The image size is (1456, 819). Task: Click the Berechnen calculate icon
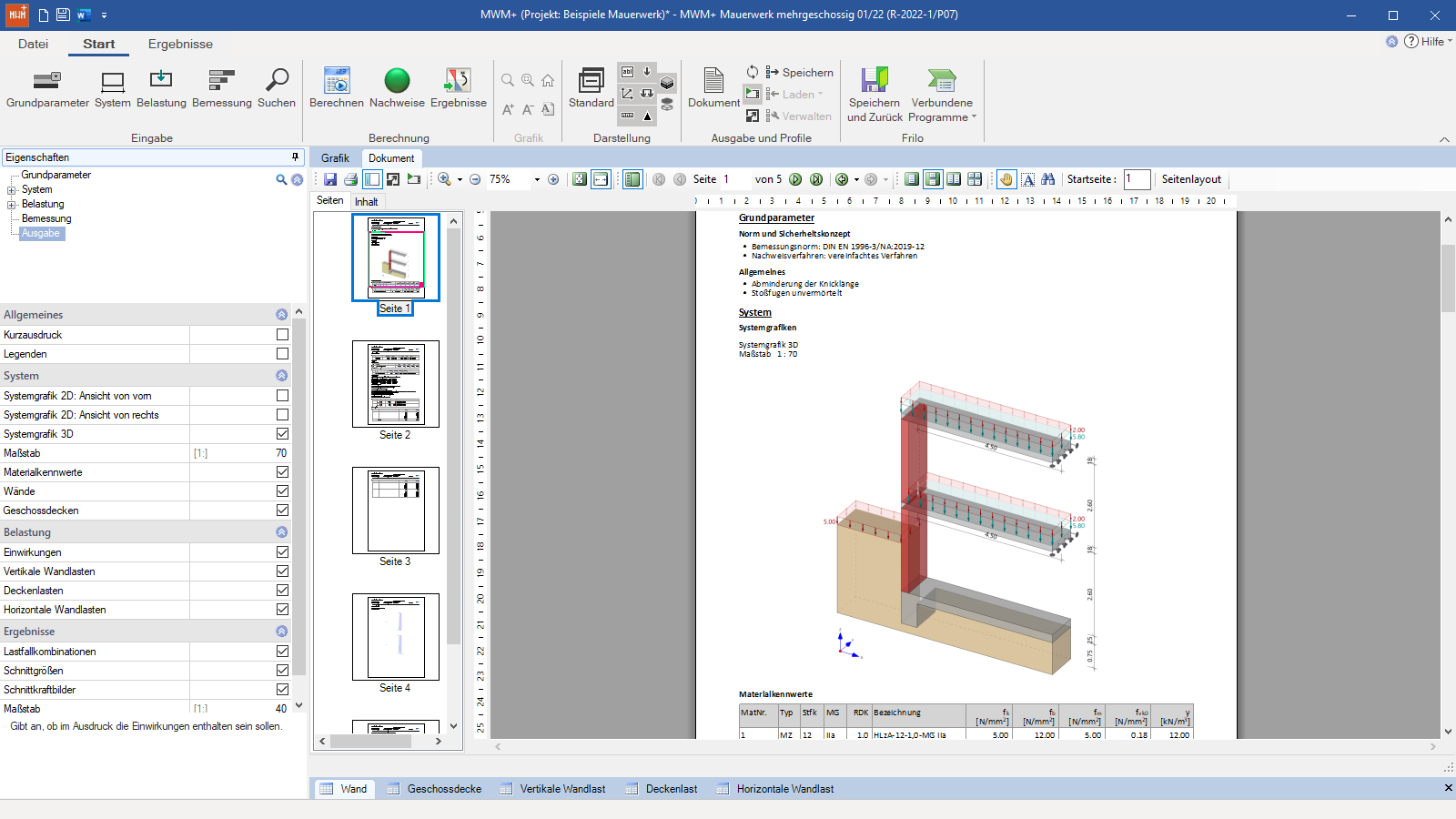tap(337, 88)
